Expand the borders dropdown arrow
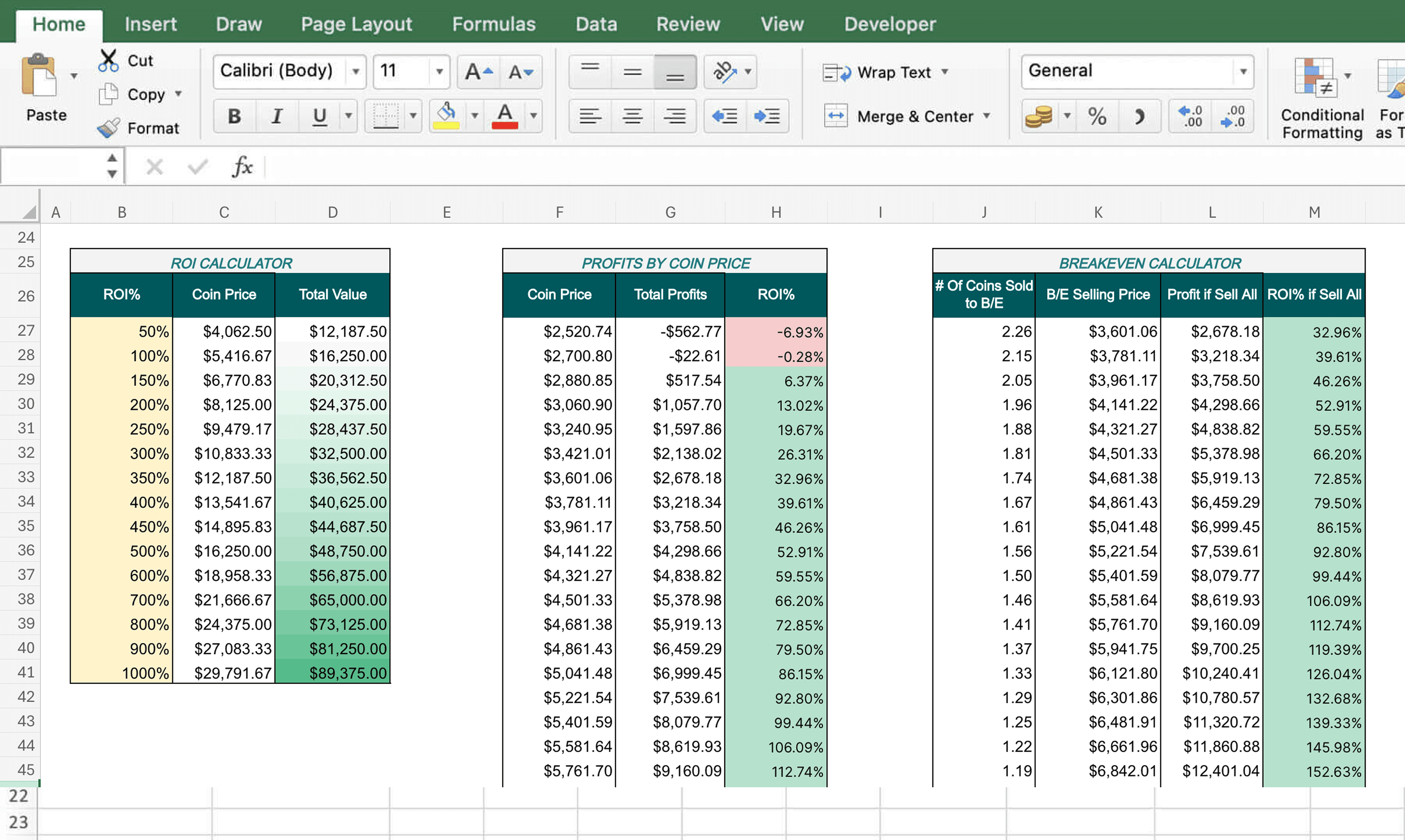The image size is (1405, 840). (x=414, y=116)
